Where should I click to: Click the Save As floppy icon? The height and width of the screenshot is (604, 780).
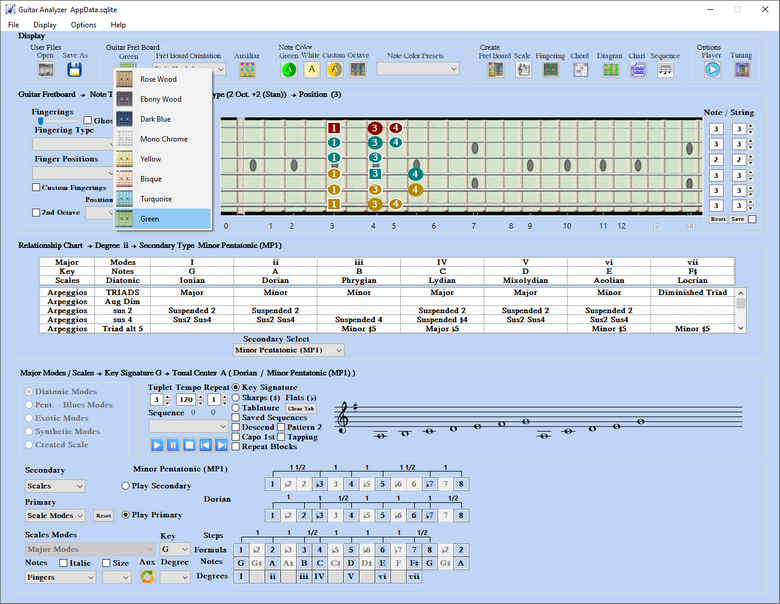click(74, 70)
